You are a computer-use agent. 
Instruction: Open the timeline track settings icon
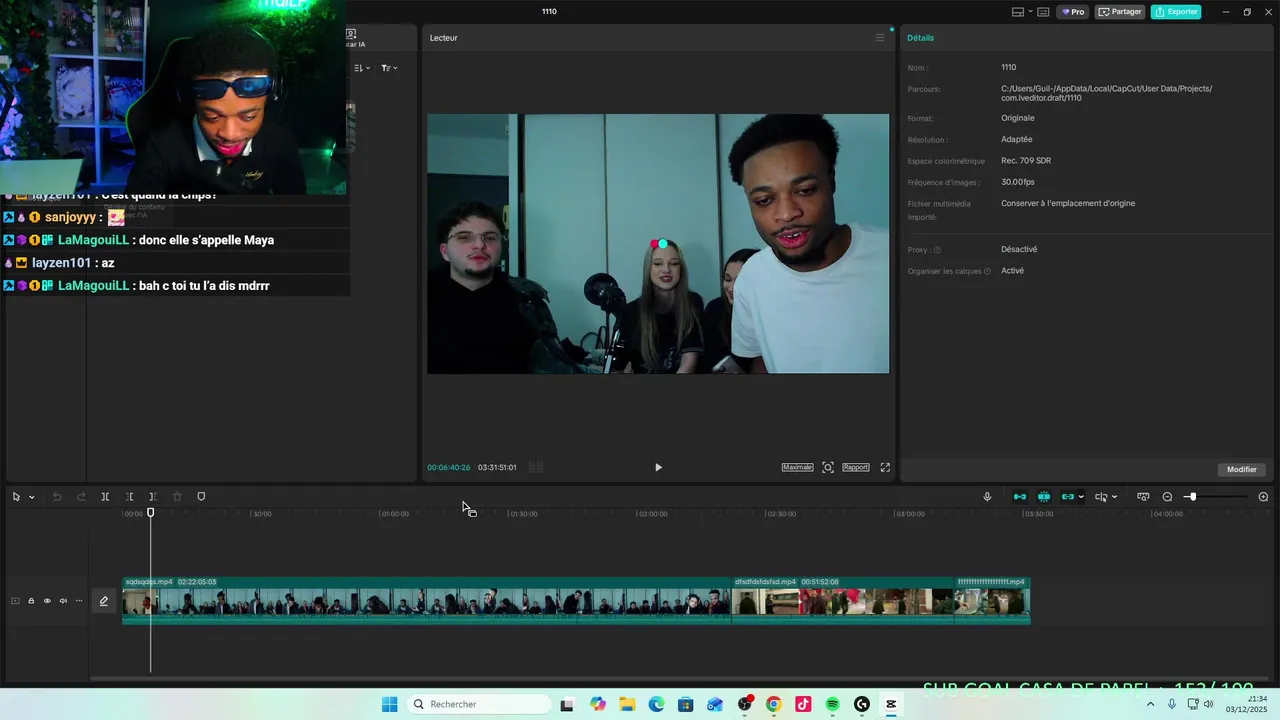coord(1143,497)
